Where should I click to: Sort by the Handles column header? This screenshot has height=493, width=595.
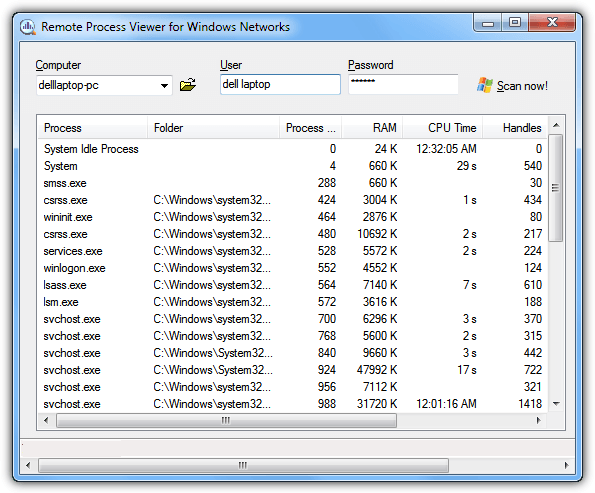point(515,128)
